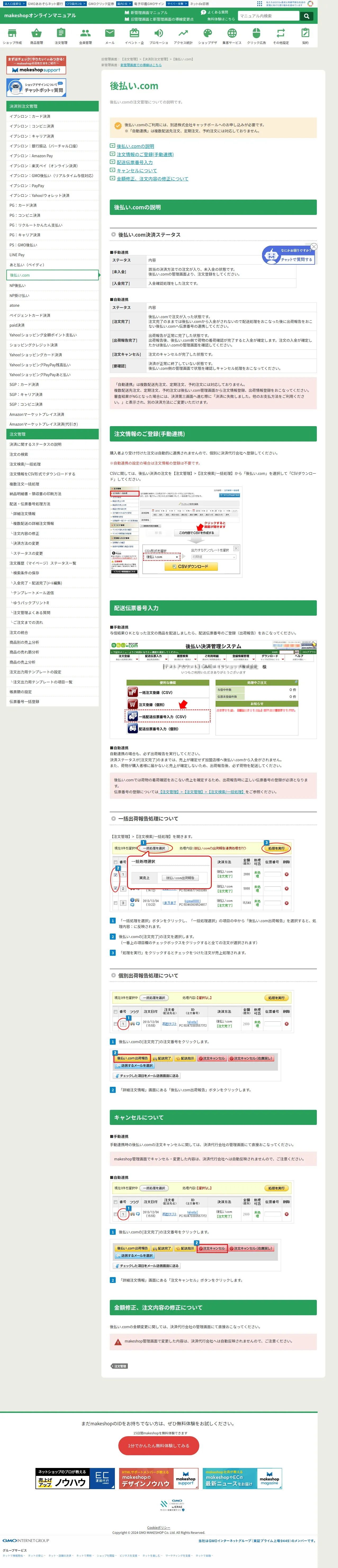Jump to 注文情報のご登録(手動連携) anchor

tap(145, 155)
